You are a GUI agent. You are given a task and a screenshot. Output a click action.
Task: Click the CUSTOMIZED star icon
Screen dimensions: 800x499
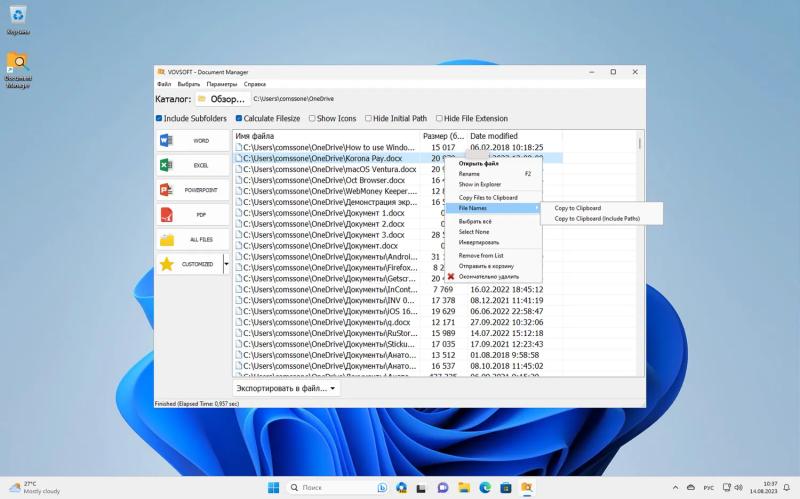click(x=166, y=264)
